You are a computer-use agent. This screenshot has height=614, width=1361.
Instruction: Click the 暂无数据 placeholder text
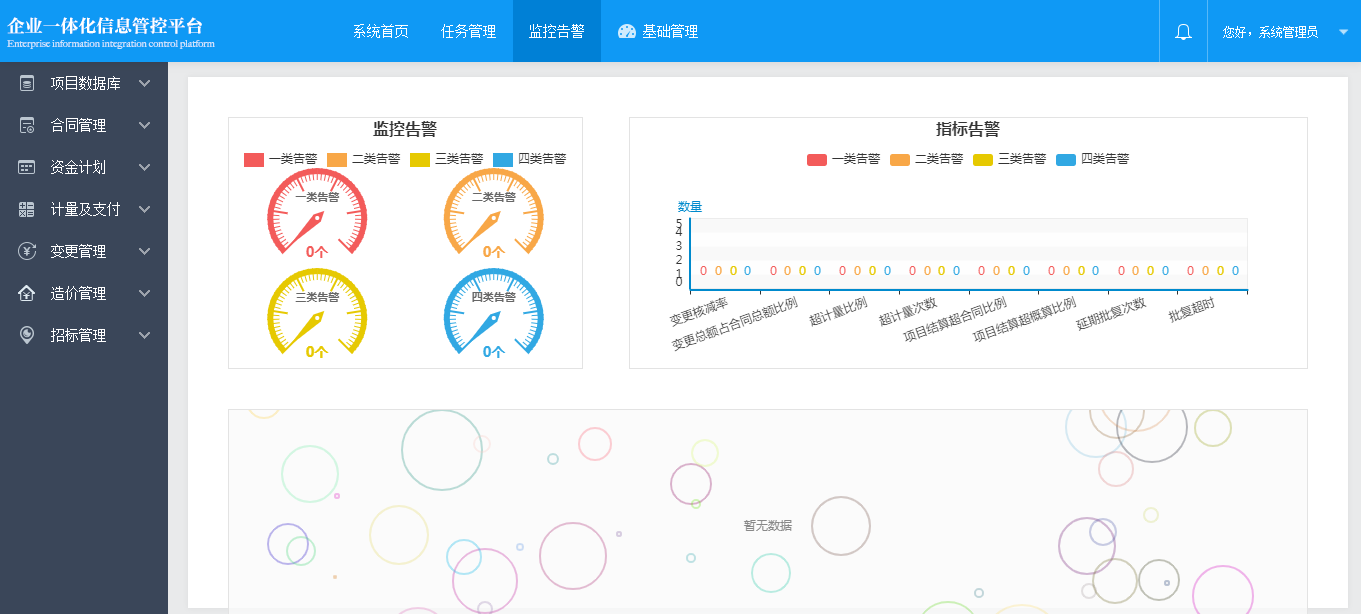pos(768,525)
